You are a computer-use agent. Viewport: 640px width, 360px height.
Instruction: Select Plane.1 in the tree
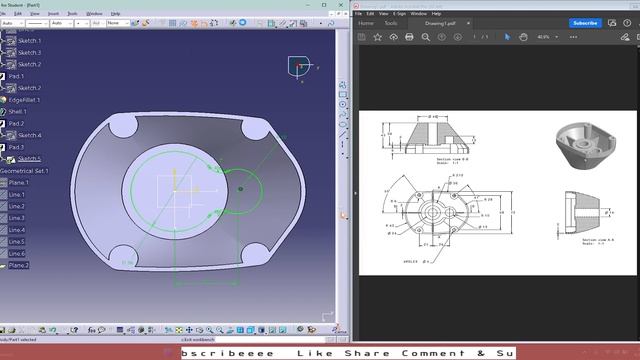[x=18, y=182]
